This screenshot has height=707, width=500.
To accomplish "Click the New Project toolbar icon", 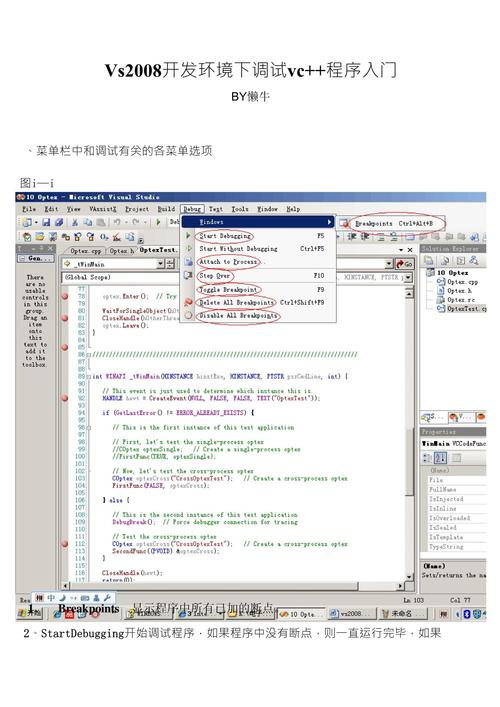I will click(27, 222).
